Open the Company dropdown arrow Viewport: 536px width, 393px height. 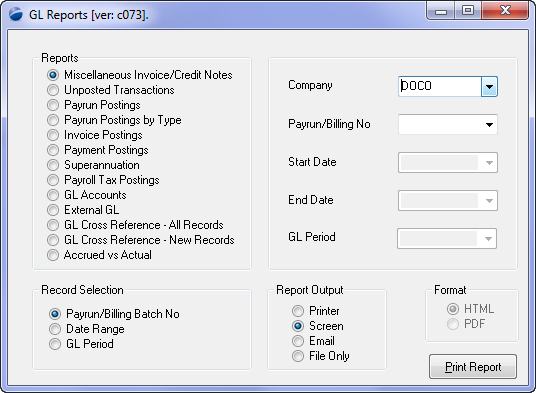(489, 86)
